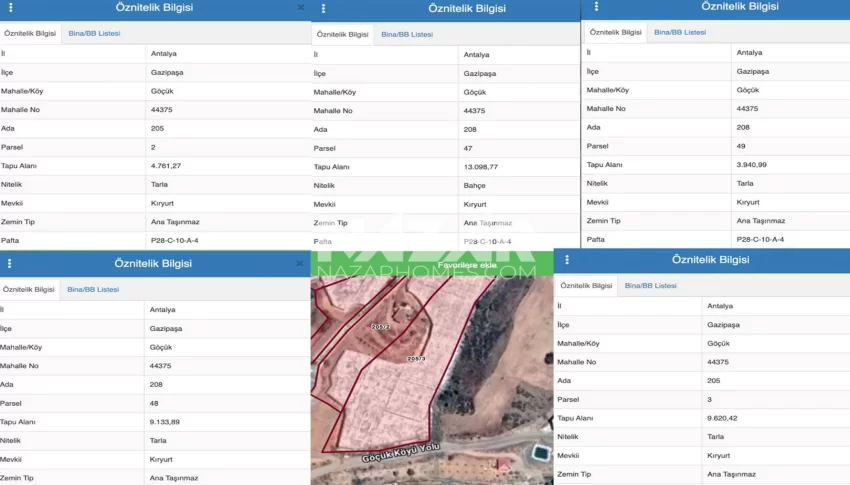Switch to Bina/BB Listesi tab in Parsel 2 panel

(x=94, y=33)
